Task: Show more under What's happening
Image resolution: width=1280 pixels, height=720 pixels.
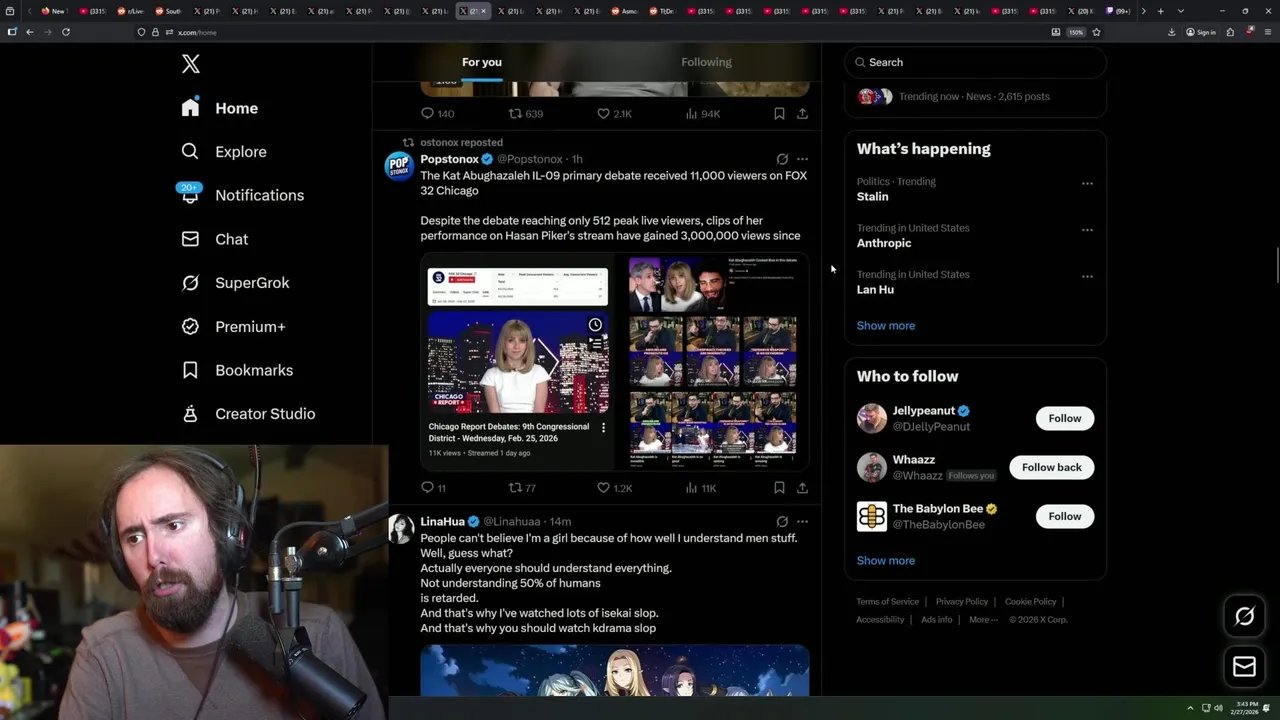Action: pyautogui.click(x=885, y=326)
